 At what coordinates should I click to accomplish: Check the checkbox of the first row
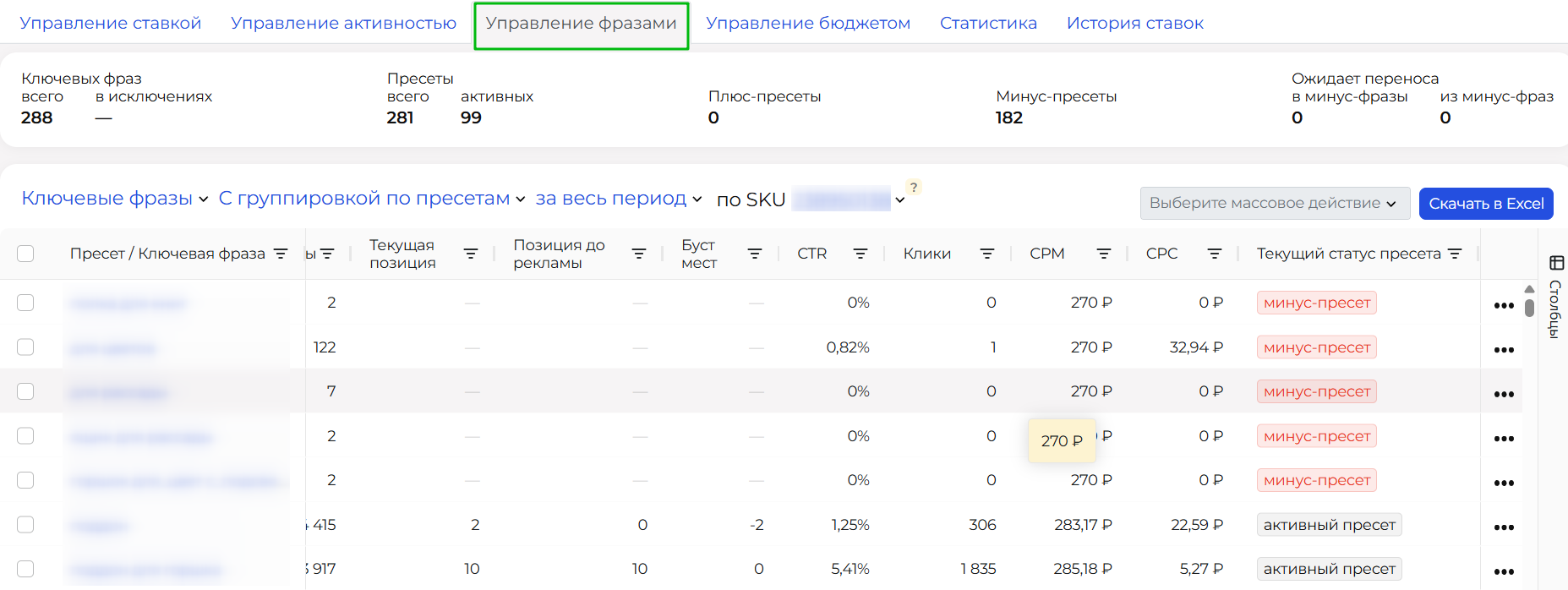(x=25, y=303)
